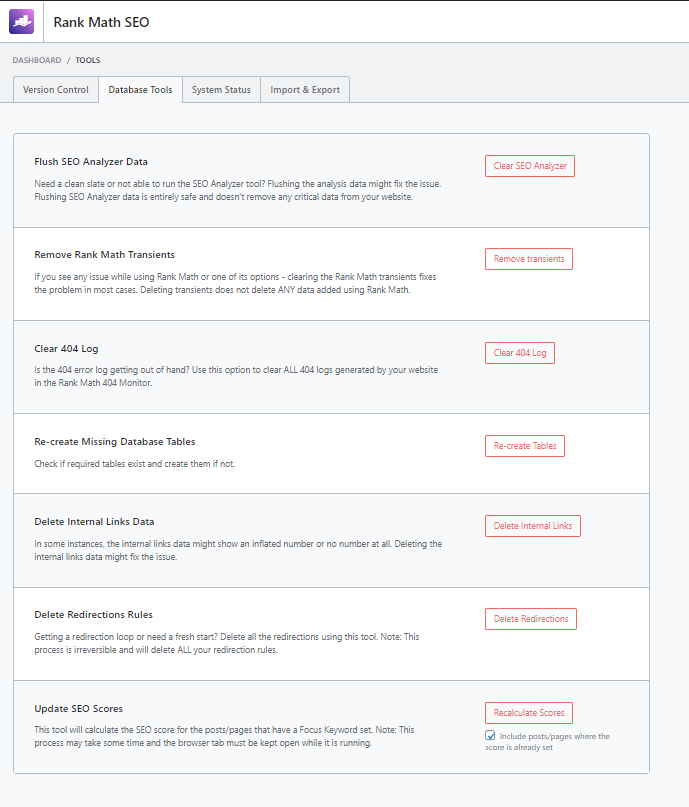
Task: Click the Clear 404 Log heading
Action: point(66,348)
